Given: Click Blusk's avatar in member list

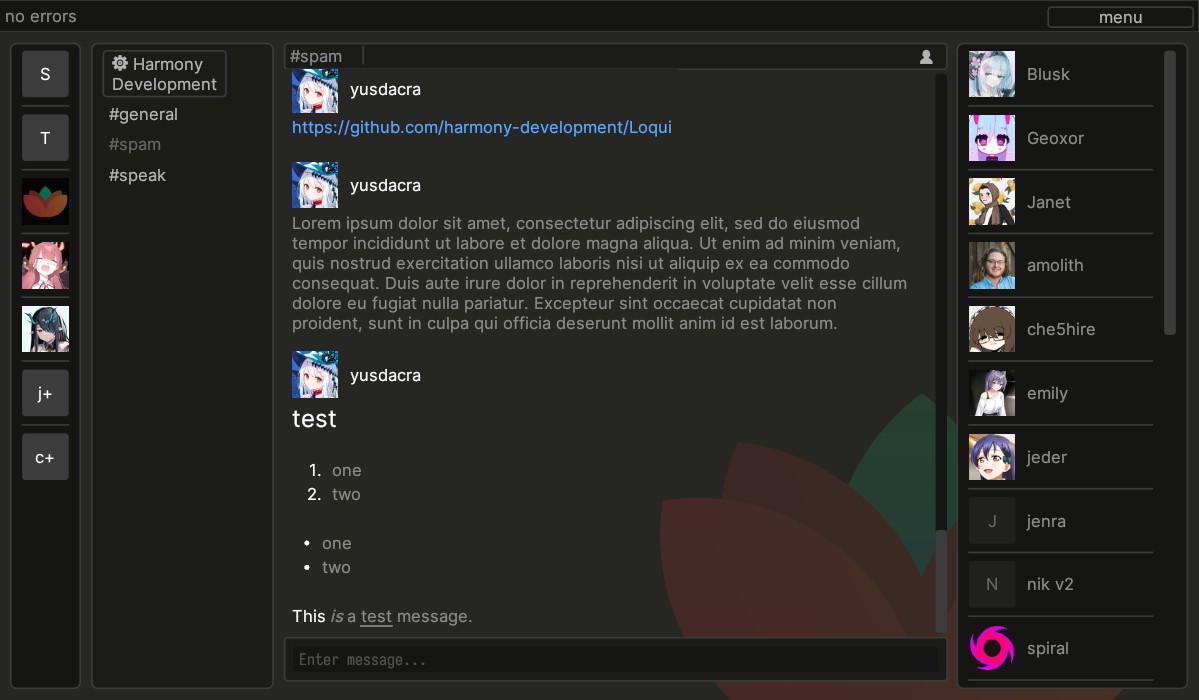Looking at the screenshot, I should point(992,74).
